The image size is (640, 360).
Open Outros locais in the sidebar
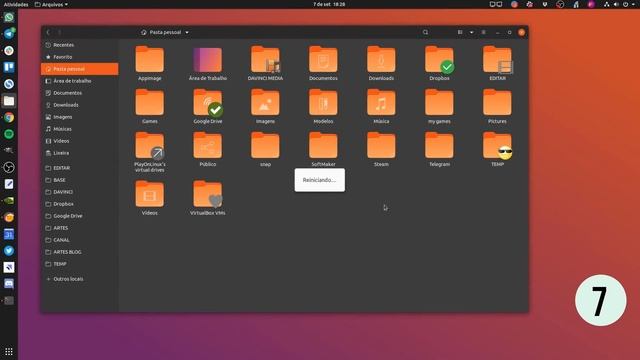pos(80,279)
